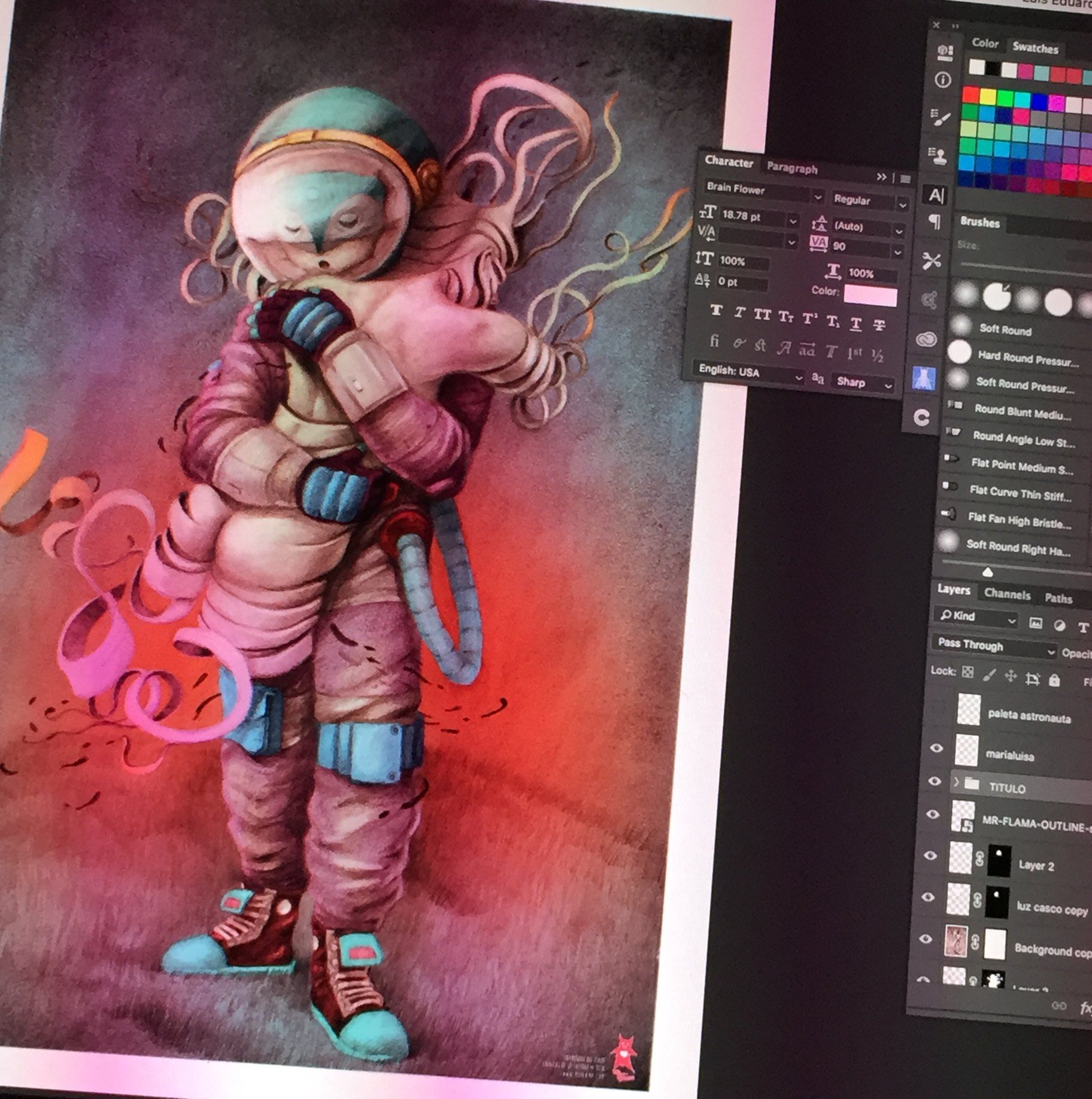Hide Layer 2 using its eye icon
Viewport: 1092px width, 1099px height.
click(x=930, y=856)
